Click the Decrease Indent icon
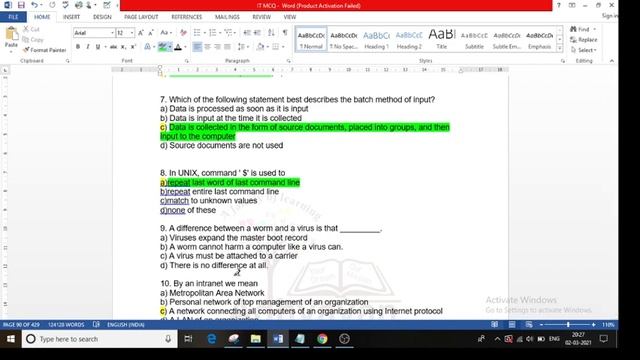 (247, 33)
